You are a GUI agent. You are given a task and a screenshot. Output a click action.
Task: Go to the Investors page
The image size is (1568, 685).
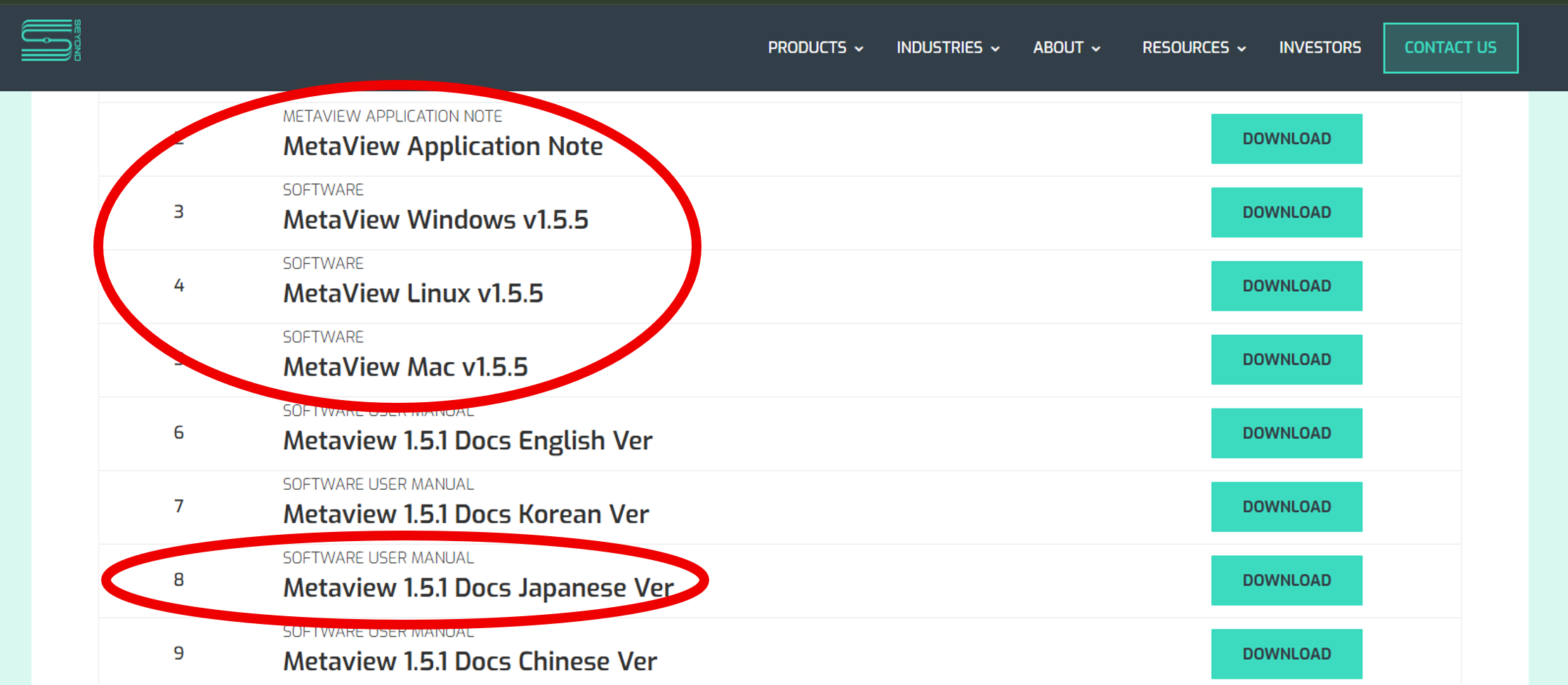coord(1319,48)
